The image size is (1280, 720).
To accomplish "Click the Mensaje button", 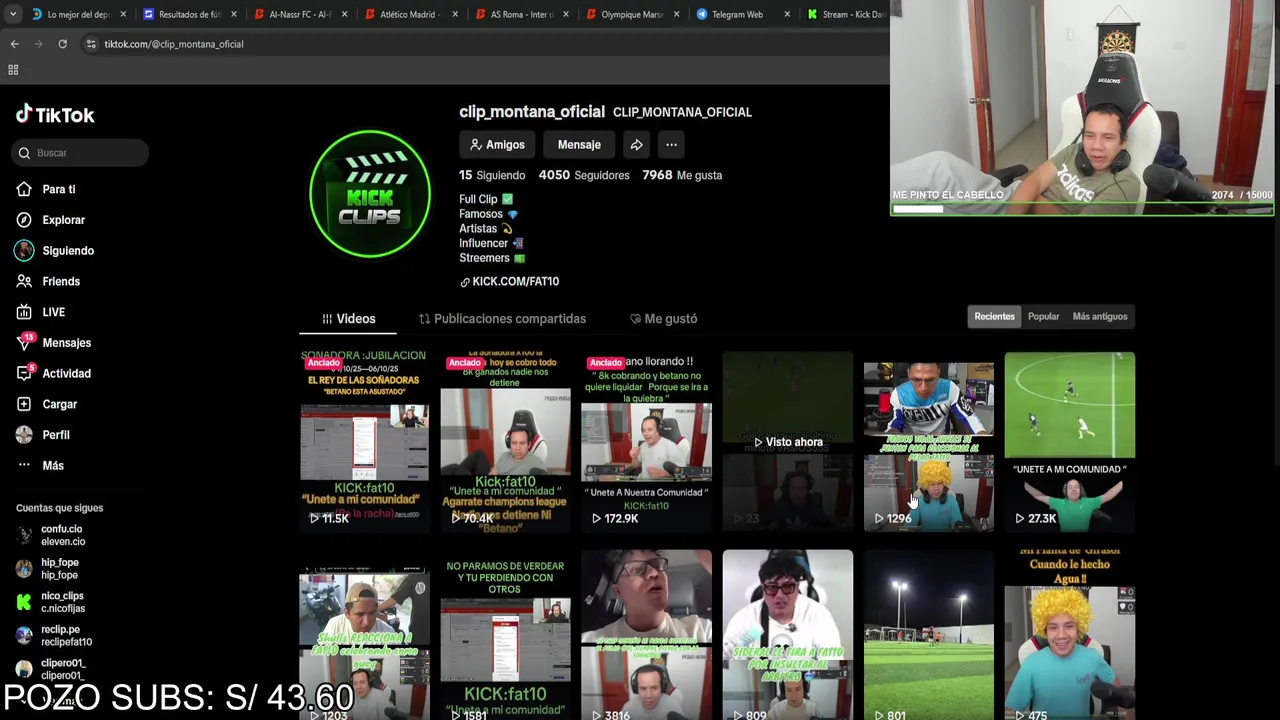I will click(x=579, y=145).
